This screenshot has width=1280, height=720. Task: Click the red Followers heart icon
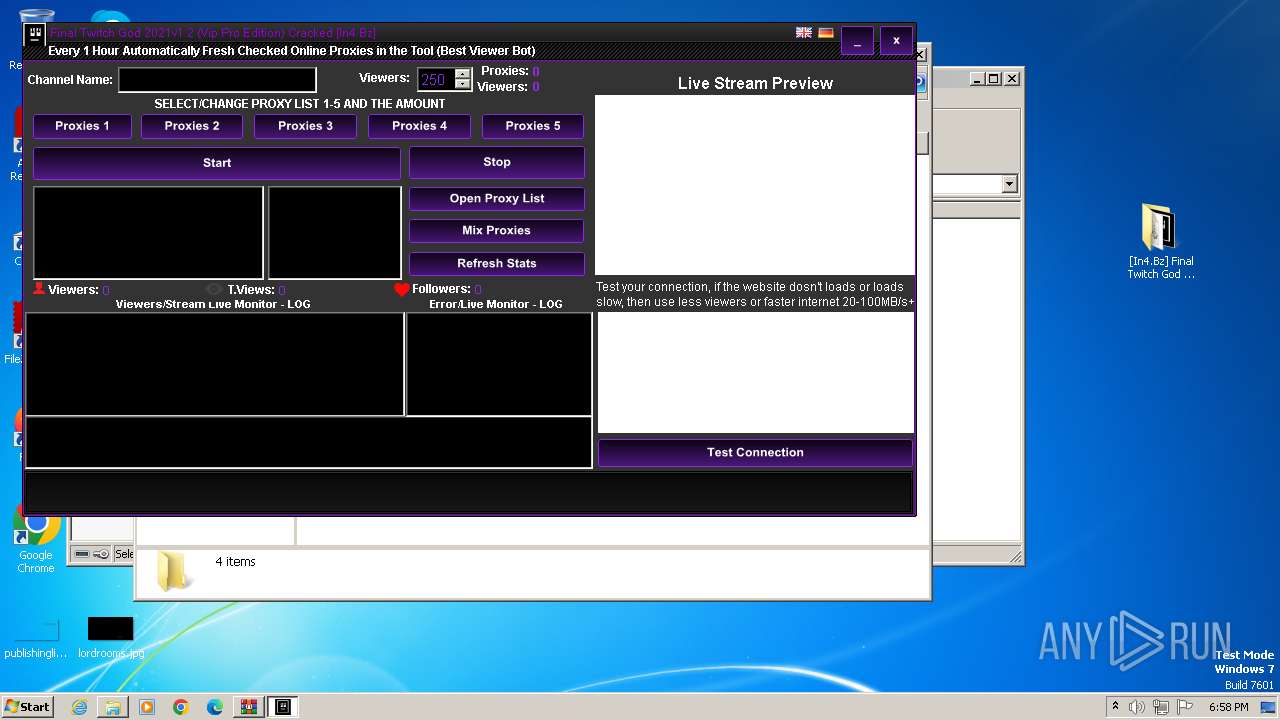402,289
